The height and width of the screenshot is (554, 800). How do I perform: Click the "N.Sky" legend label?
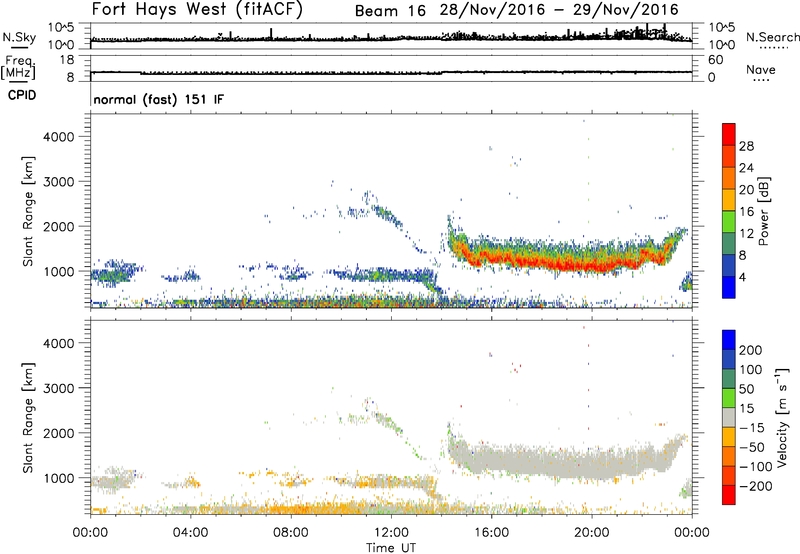click(x=19, y=37)
